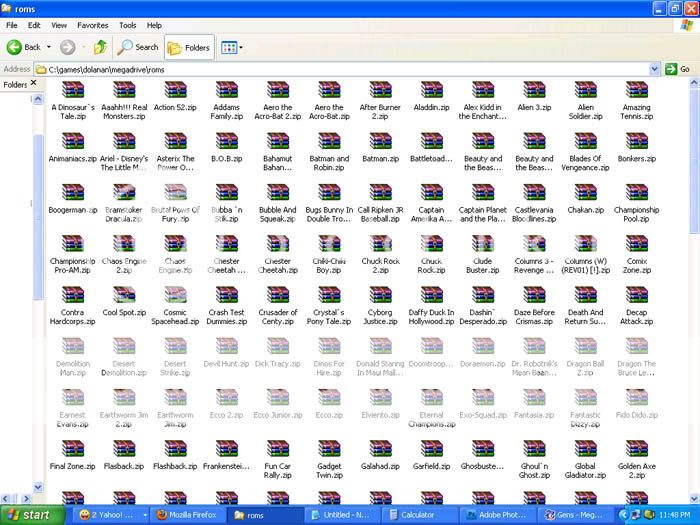The image size is (700, 525).
Task: Select Final Zone.zip archive icon
Action: 73,449
